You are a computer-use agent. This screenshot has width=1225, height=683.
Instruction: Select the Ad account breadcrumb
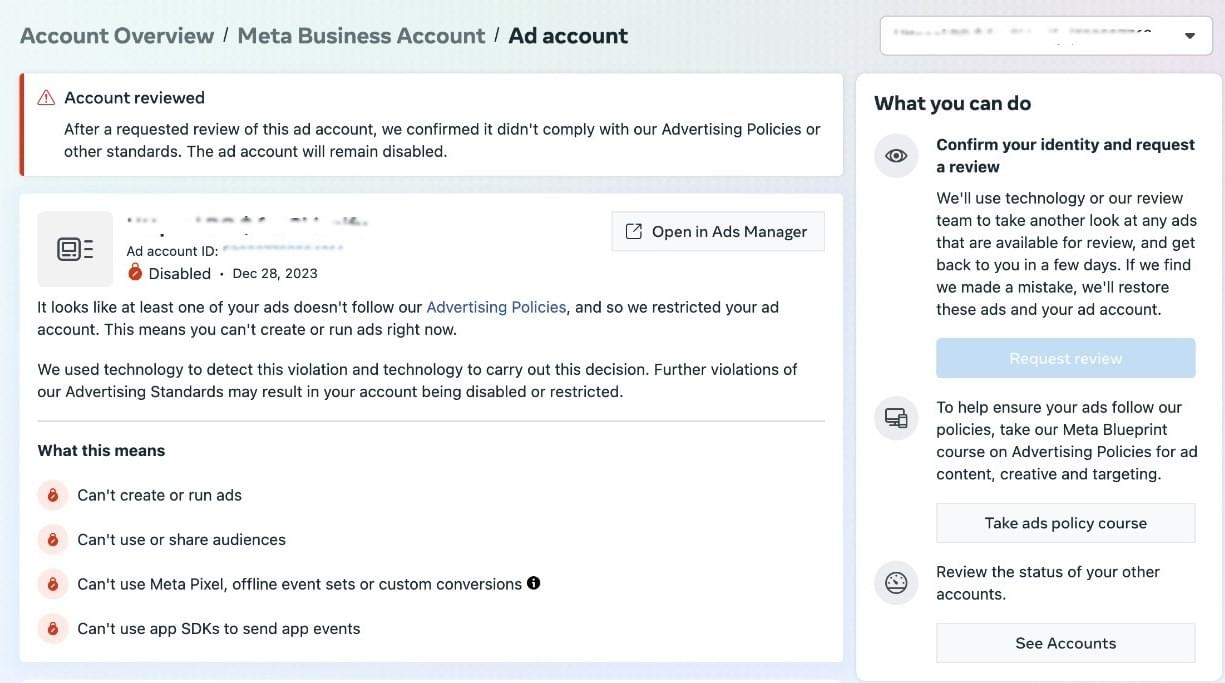click(568, 36)
